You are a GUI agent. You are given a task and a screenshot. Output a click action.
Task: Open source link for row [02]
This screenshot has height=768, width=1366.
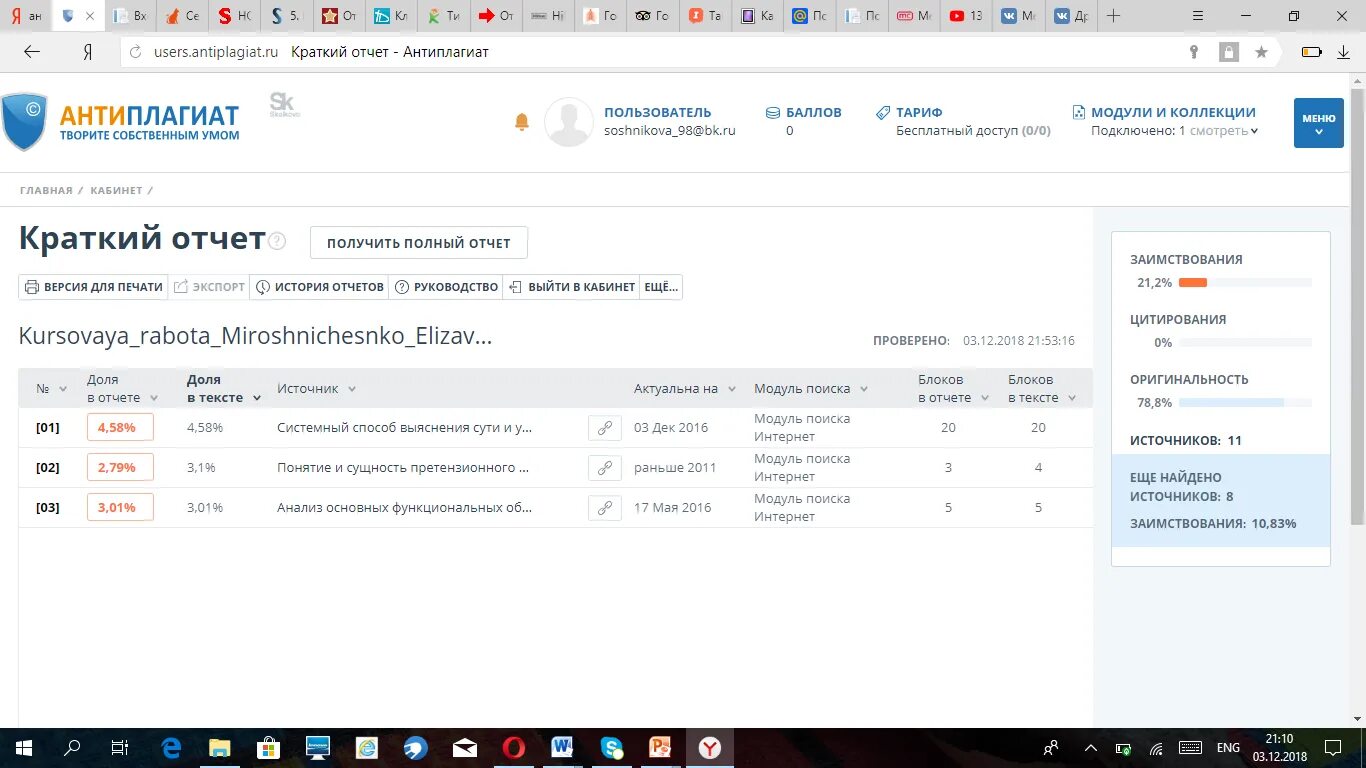pos(604,468)
